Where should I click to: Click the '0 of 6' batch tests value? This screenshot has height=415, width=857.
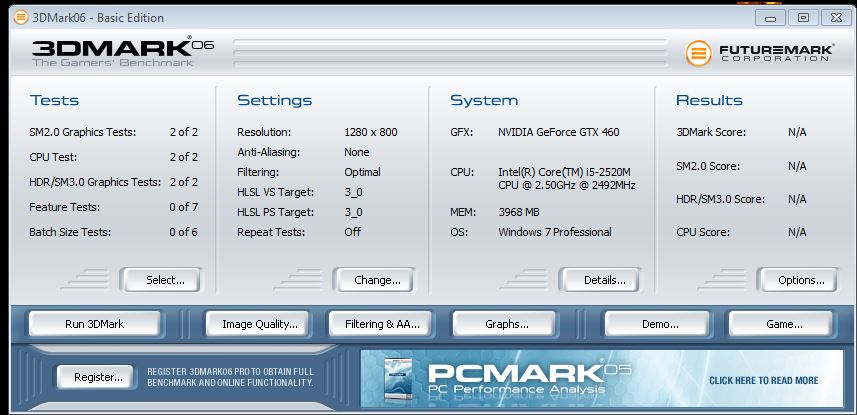[x=184, y=232]
